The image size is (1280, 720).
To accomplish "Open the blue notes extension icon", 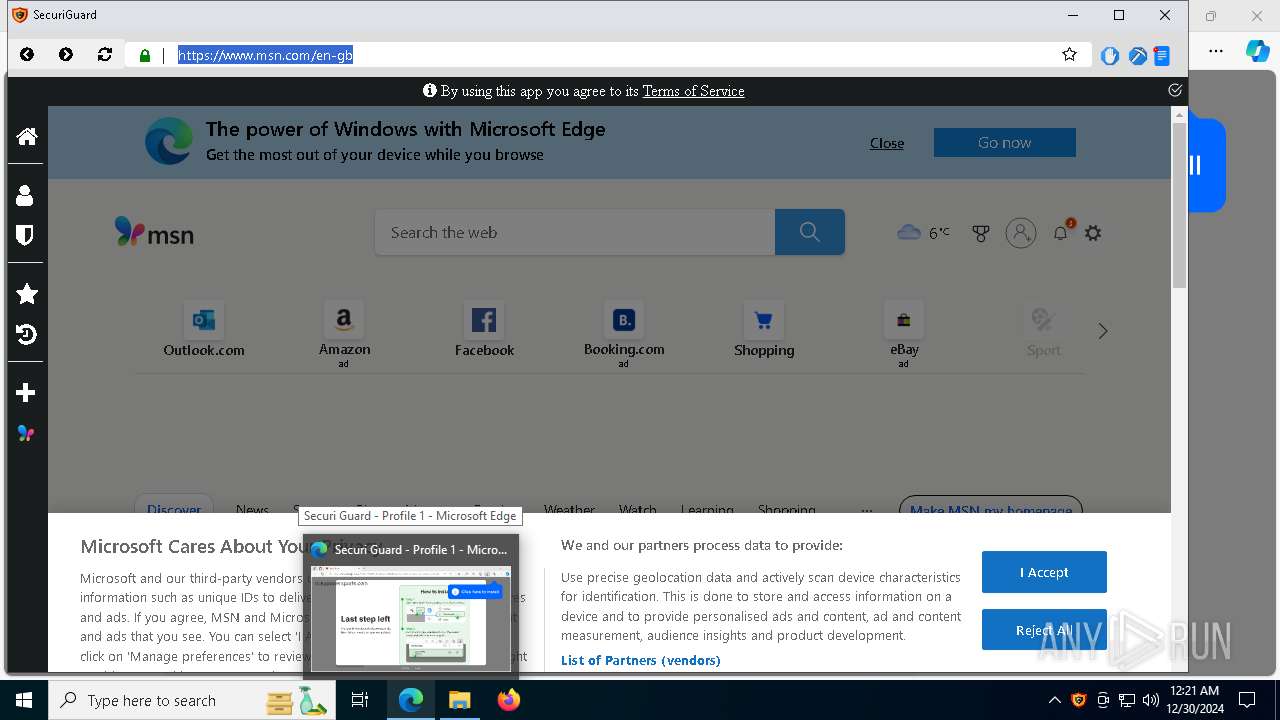I will pyautogui.click(x=1162, y=56).
